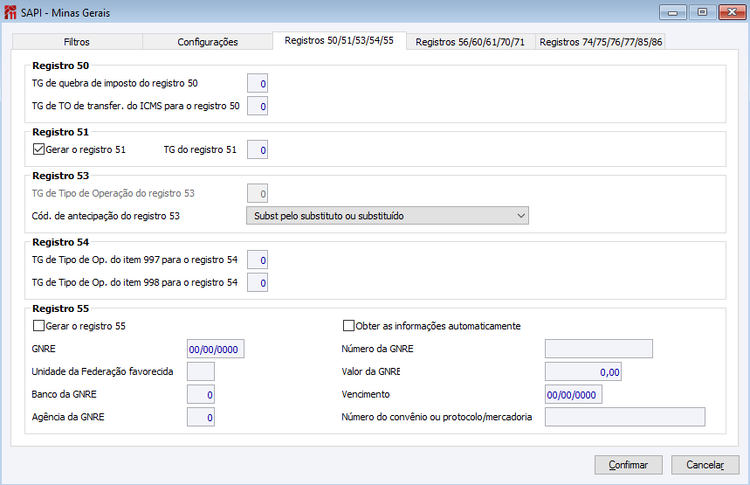Expand Cód. de antecipação do registro 53 dropdown
750x485 pixels.
tap(387, 216)
